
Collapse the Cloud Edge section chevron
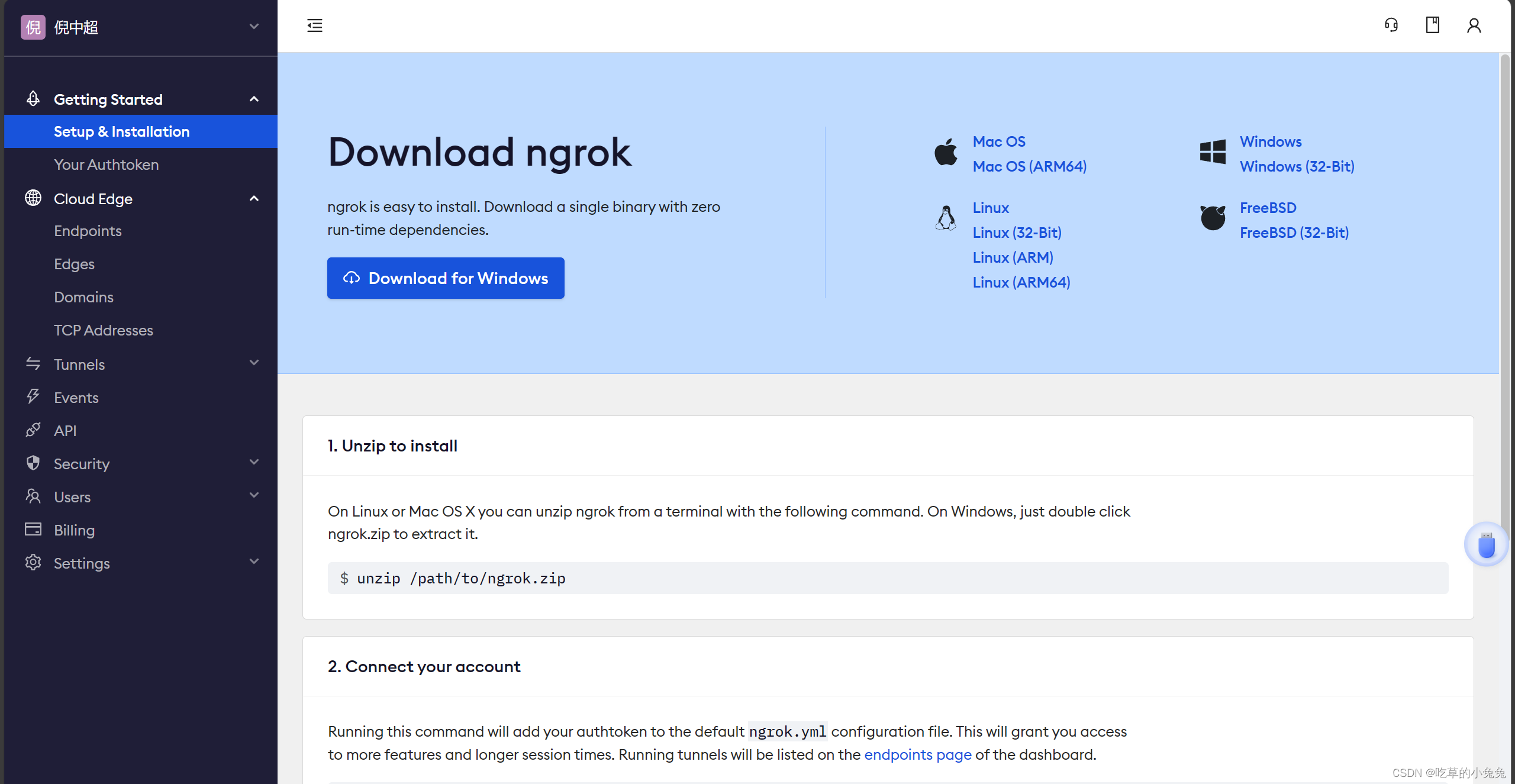[x=254, y=198]
